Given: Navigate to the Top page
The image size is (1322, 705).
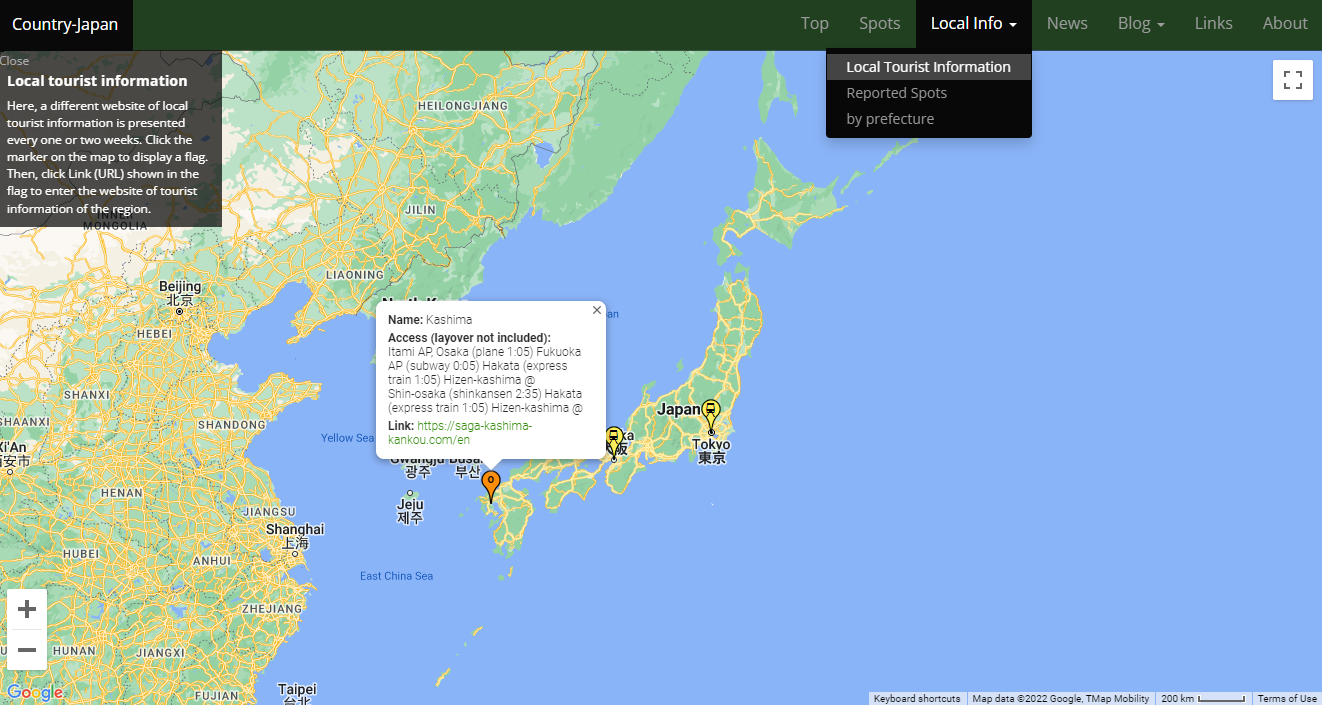Looking at the screenshot, I should tap(814, 23).
